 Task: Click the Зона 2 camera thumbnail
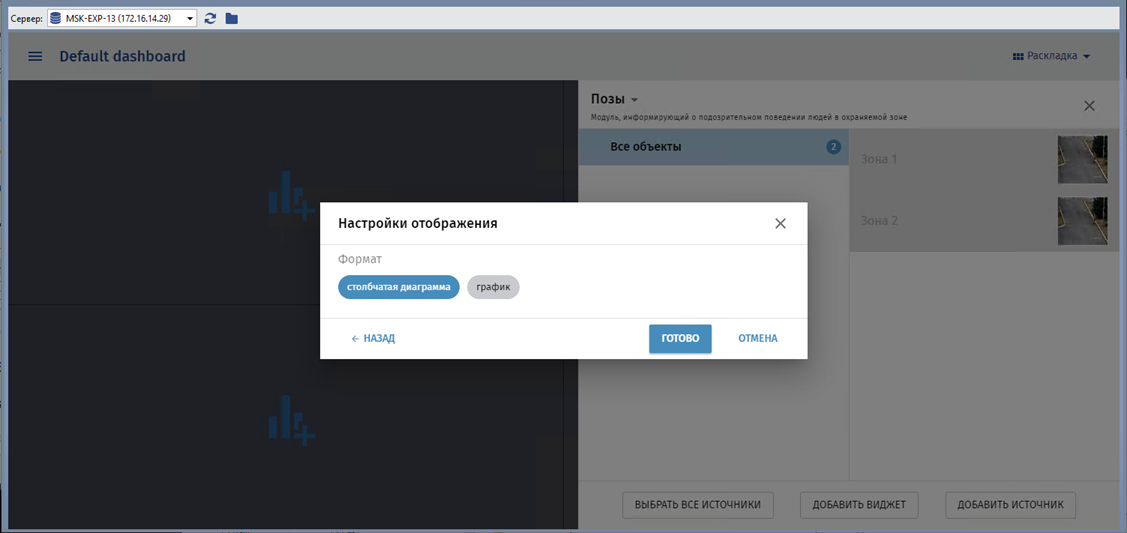click(x=1082, y=220)
